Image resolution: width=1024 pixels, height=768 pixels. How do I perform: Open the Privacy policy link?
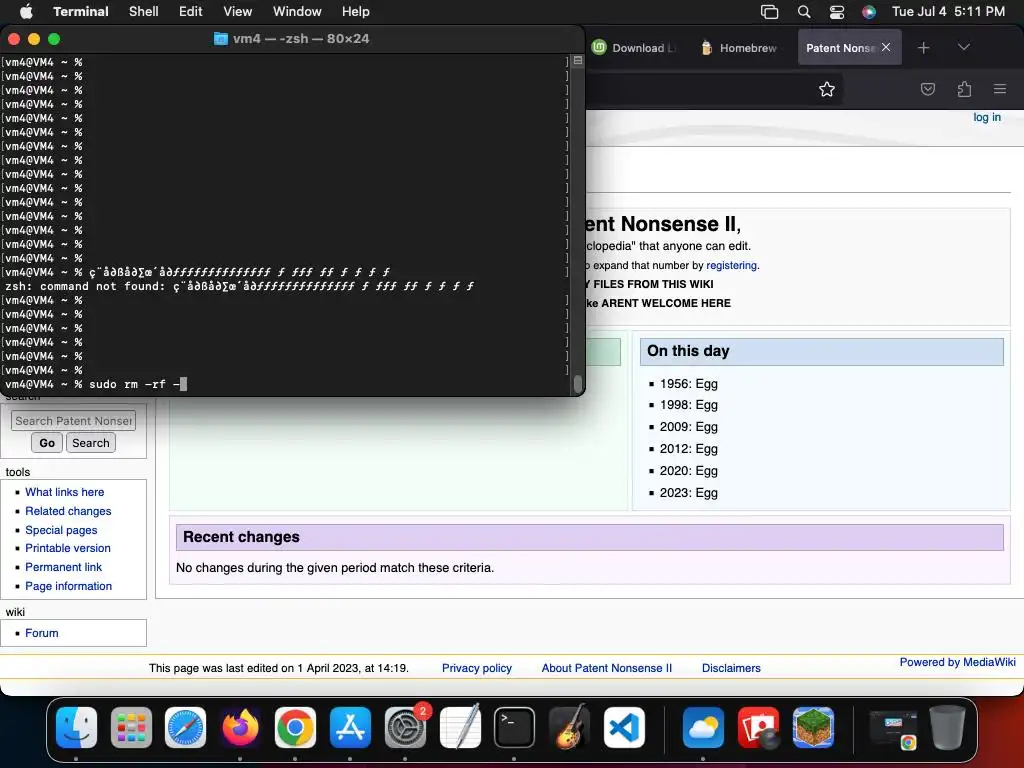(477, 668)
